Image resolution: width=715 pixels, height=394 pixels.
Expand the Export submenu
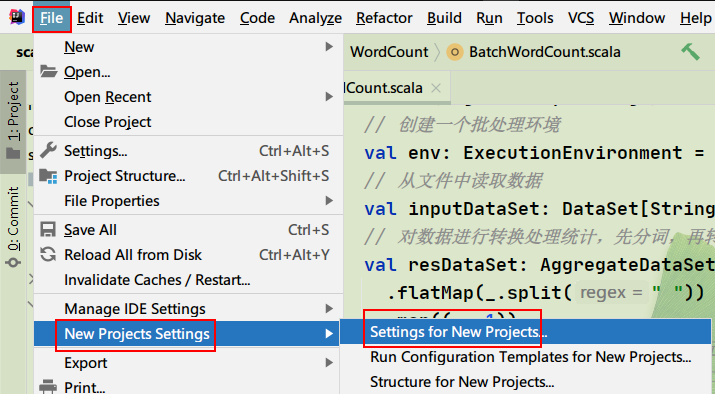(x=328, y=363)
